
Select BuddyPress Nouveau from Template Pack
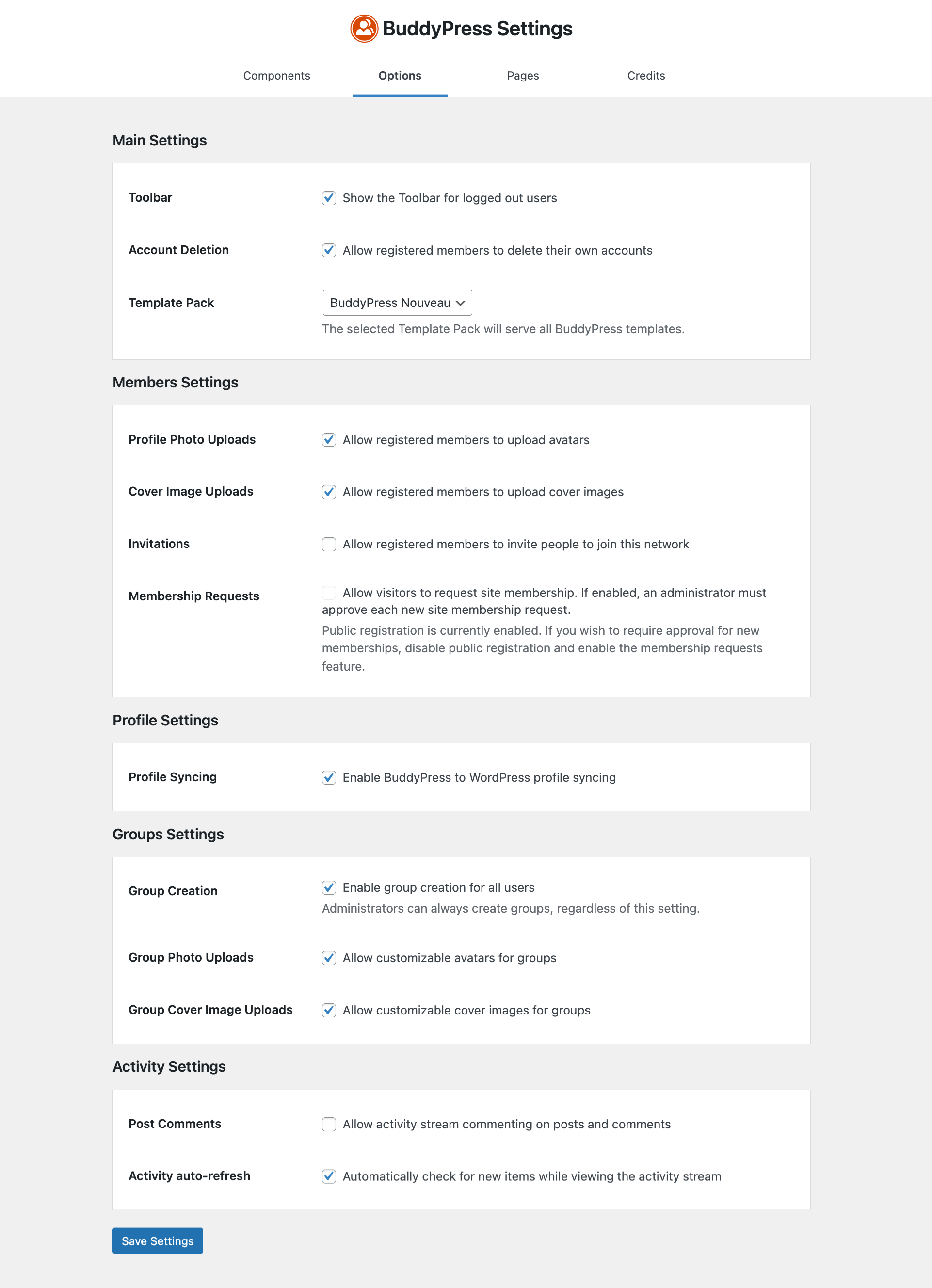(396, 302)
